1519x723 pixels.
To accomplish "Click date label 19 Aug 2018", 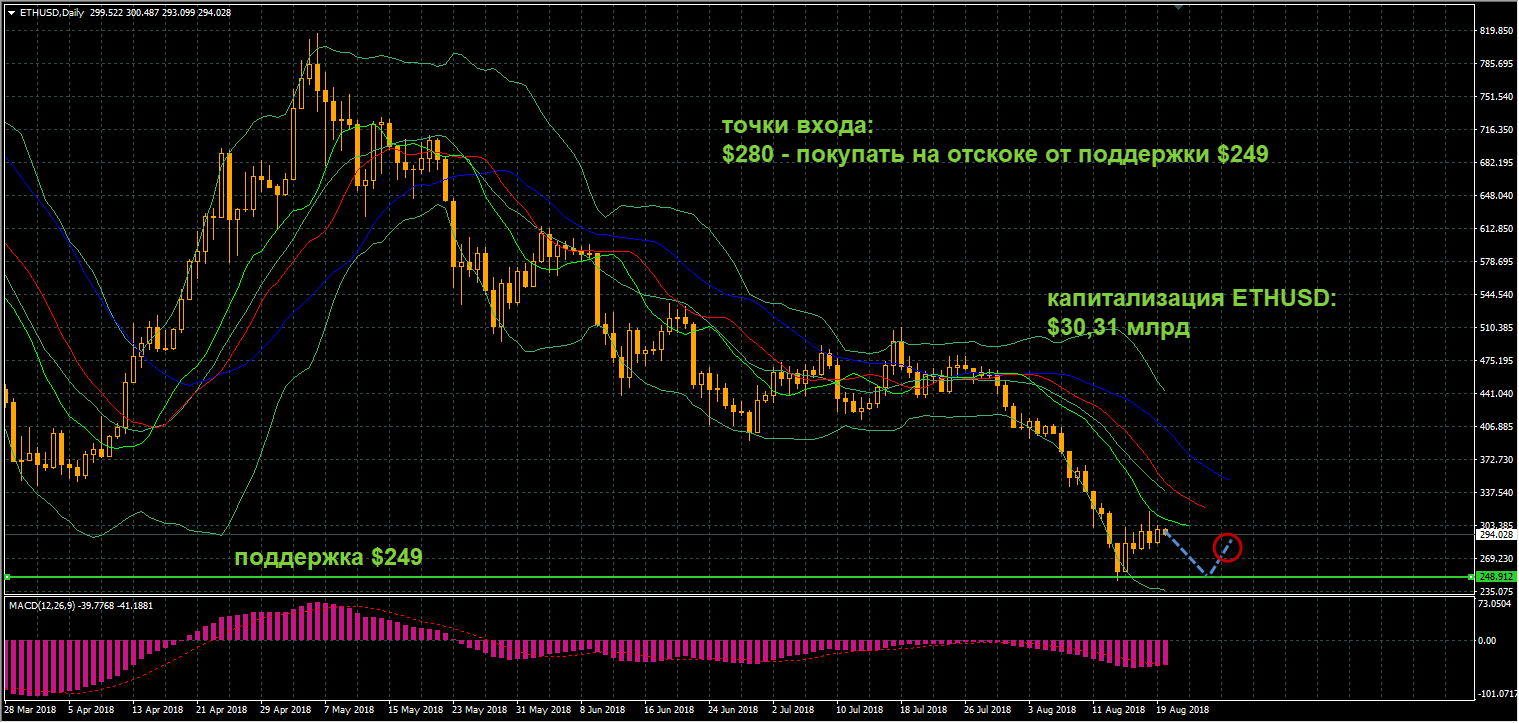I will pos(1181,709).
